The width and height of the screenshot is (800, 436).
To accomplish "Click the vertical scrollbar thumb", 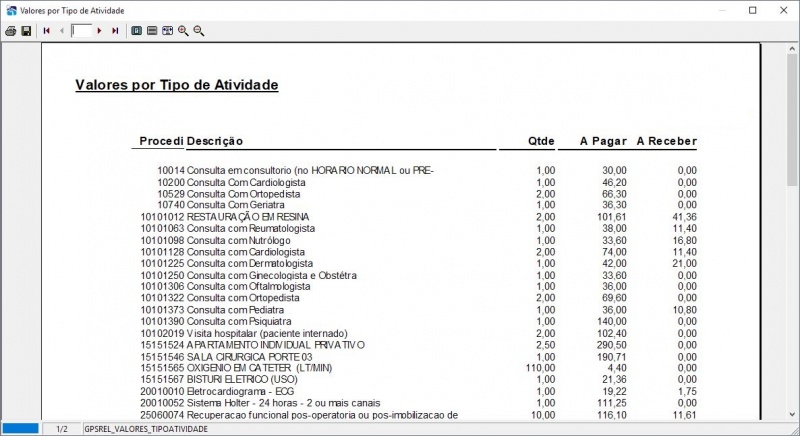I will click(x=792, y=120).
